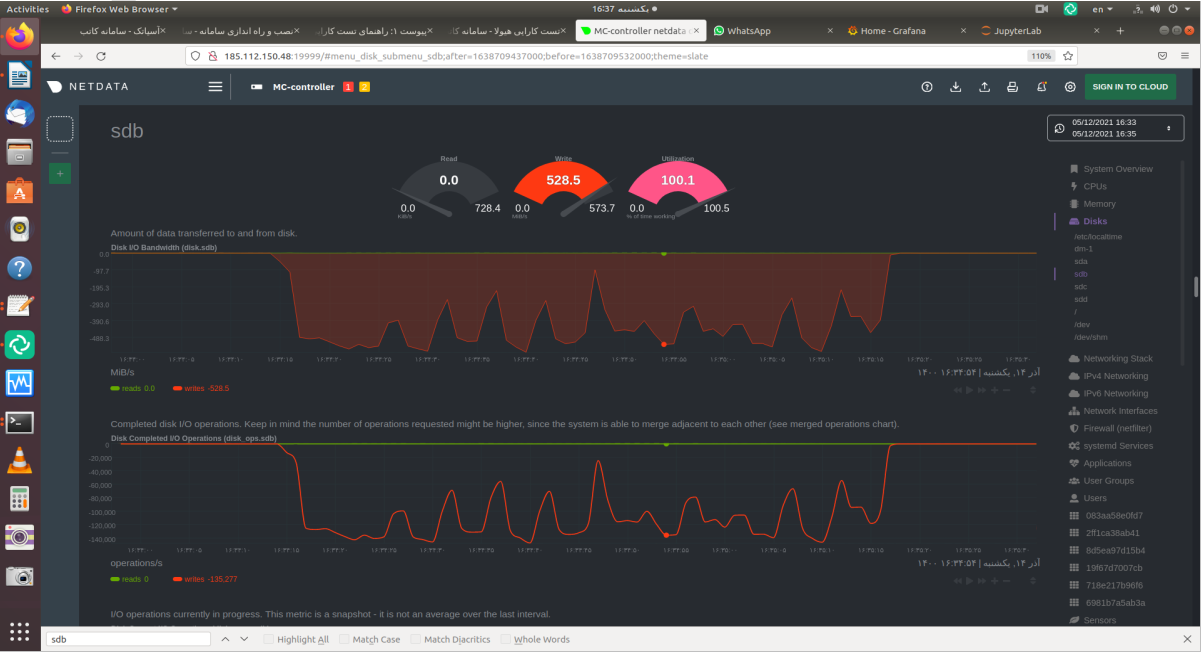Bookmark this page with star icon
Viewport: 1201px width, 653px height.
coord(1069,56)
